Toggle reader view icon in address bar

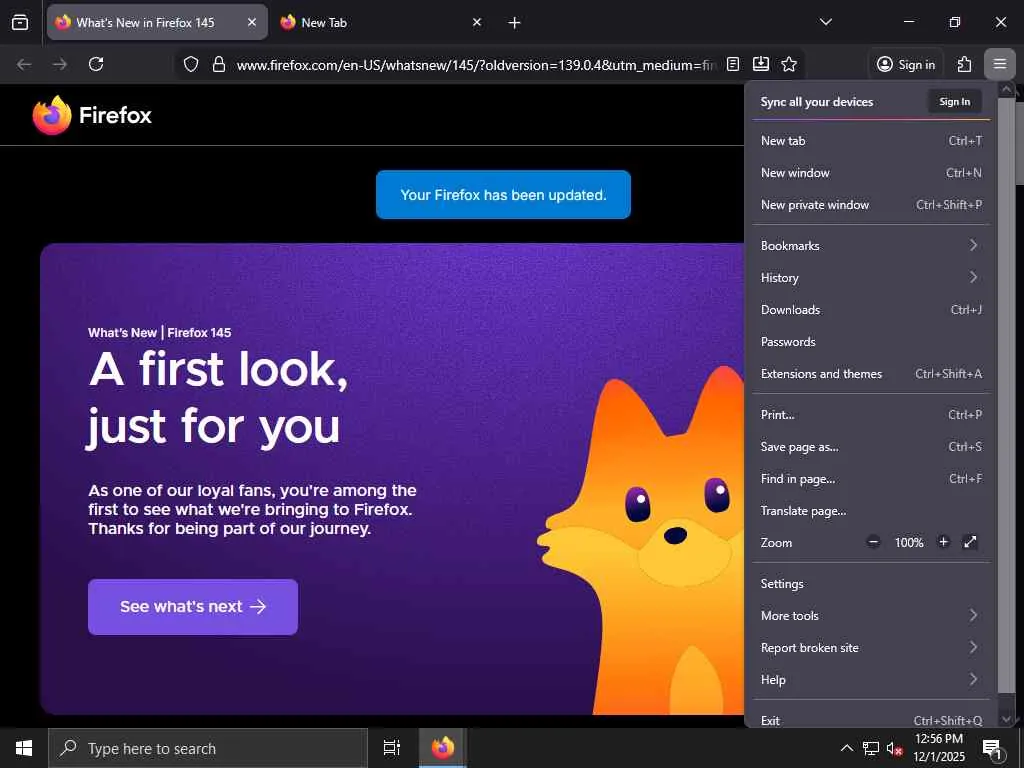coord(733,64)
